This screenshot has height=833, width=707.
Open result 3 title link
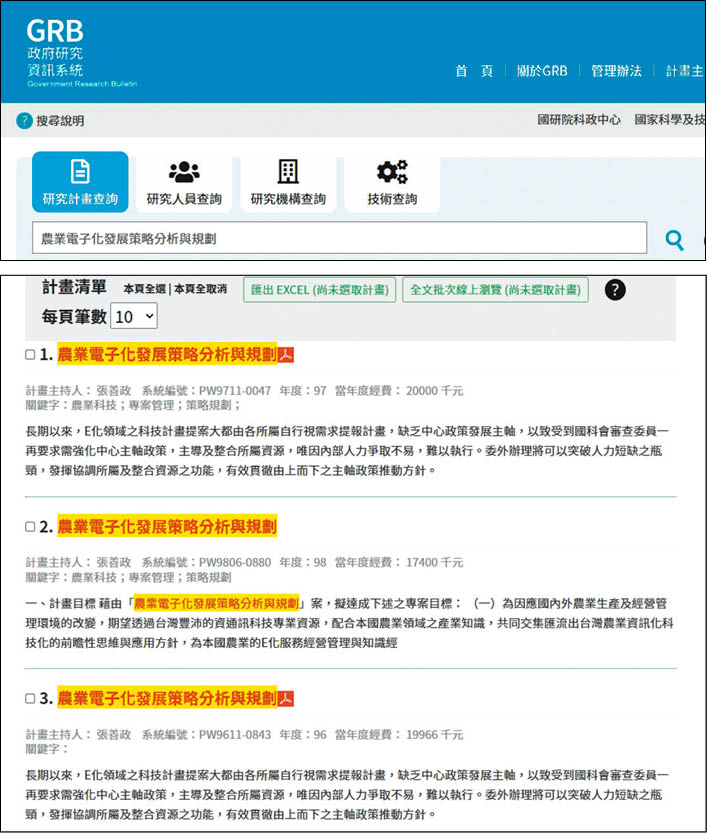[167, 698]
